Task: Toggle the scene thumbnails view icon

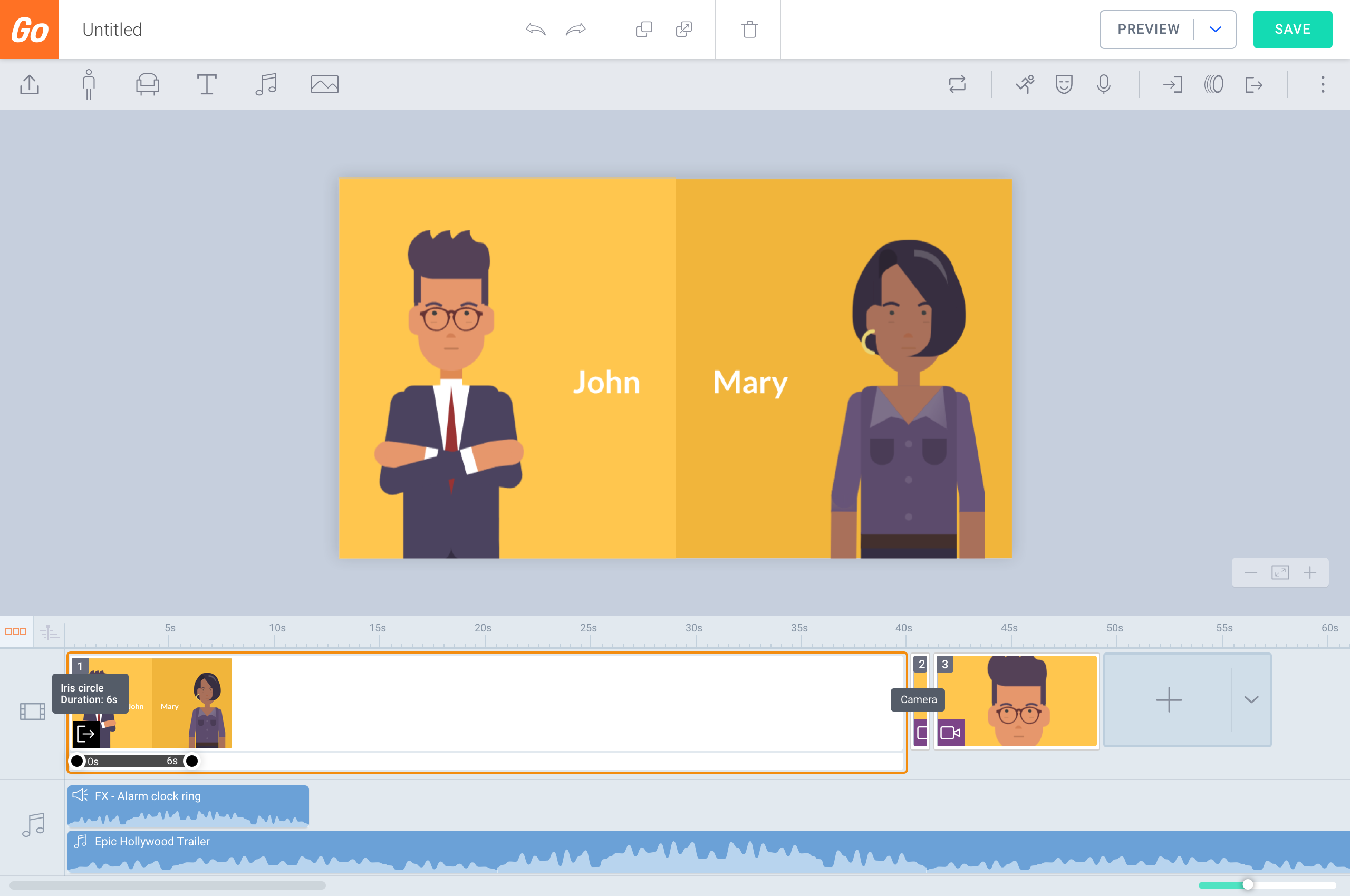Action: 16,631
